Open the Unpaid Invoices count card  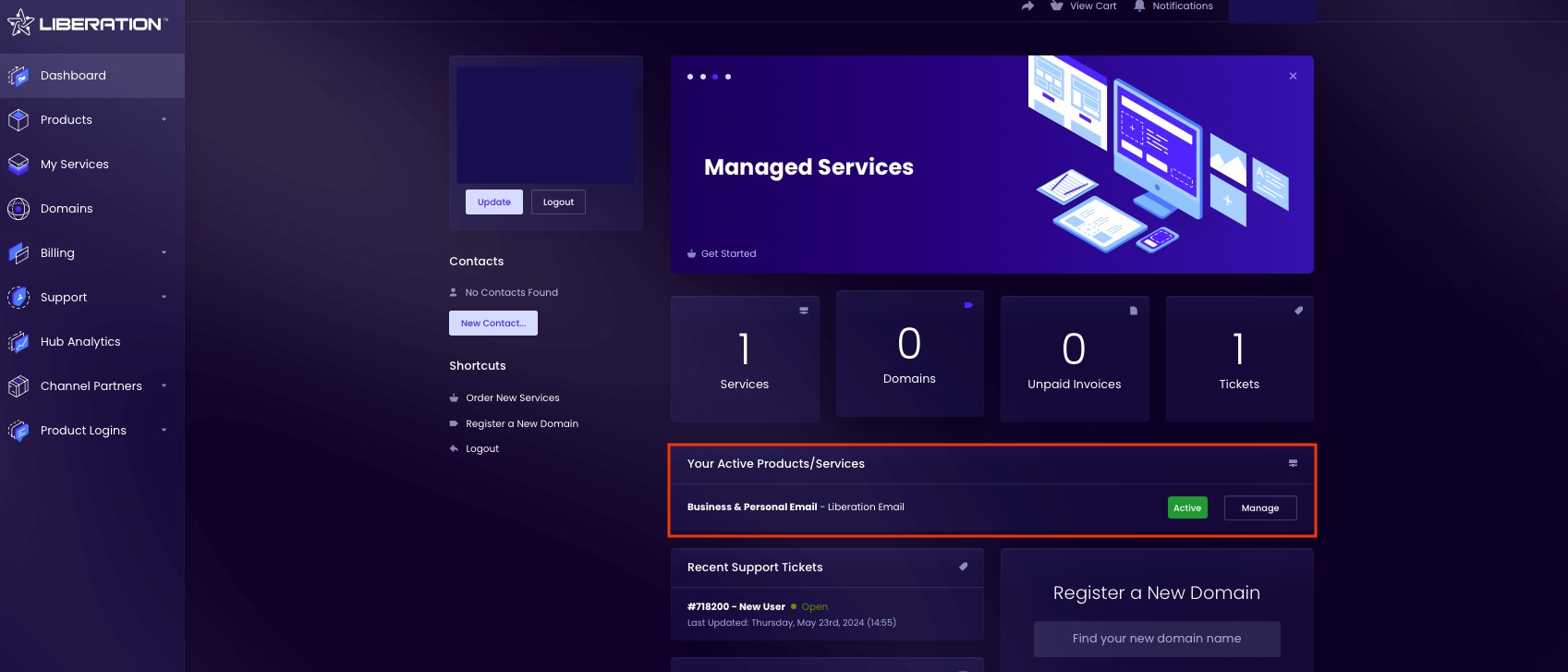pos(1075,359)
